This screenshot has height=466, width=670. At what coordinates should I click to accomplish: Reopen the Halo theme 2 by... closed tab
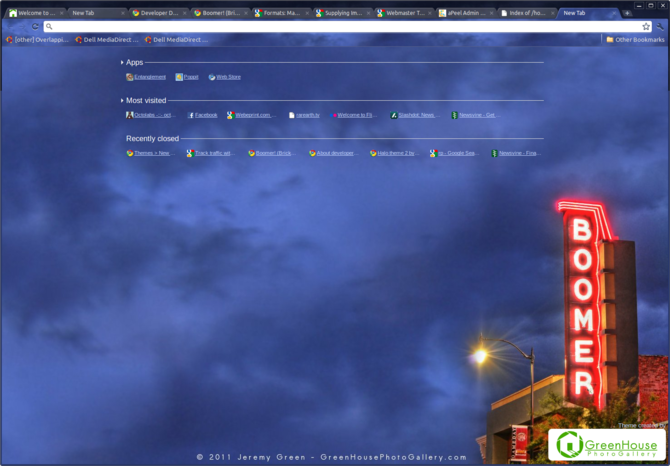(x=394, y=153)
